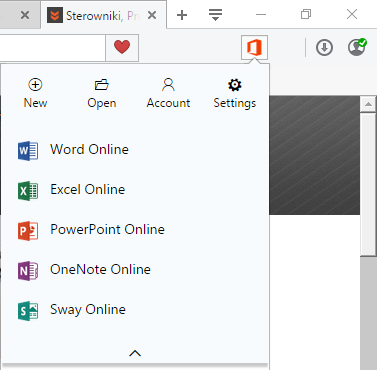
Task: Click the Sway Online icon
Action: (x=28, y=311)
